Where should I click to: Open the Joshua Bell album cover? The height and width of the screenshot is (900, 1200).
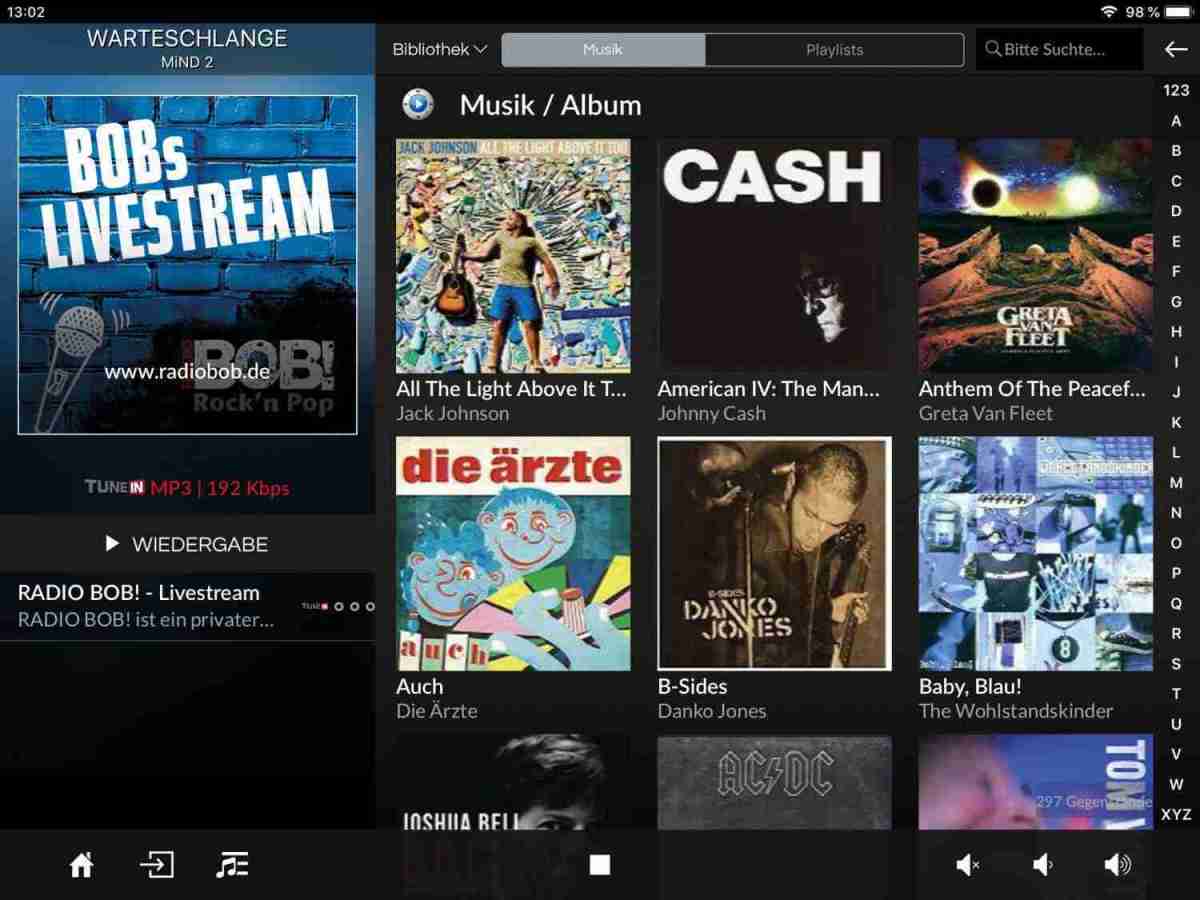pos(513,782)
